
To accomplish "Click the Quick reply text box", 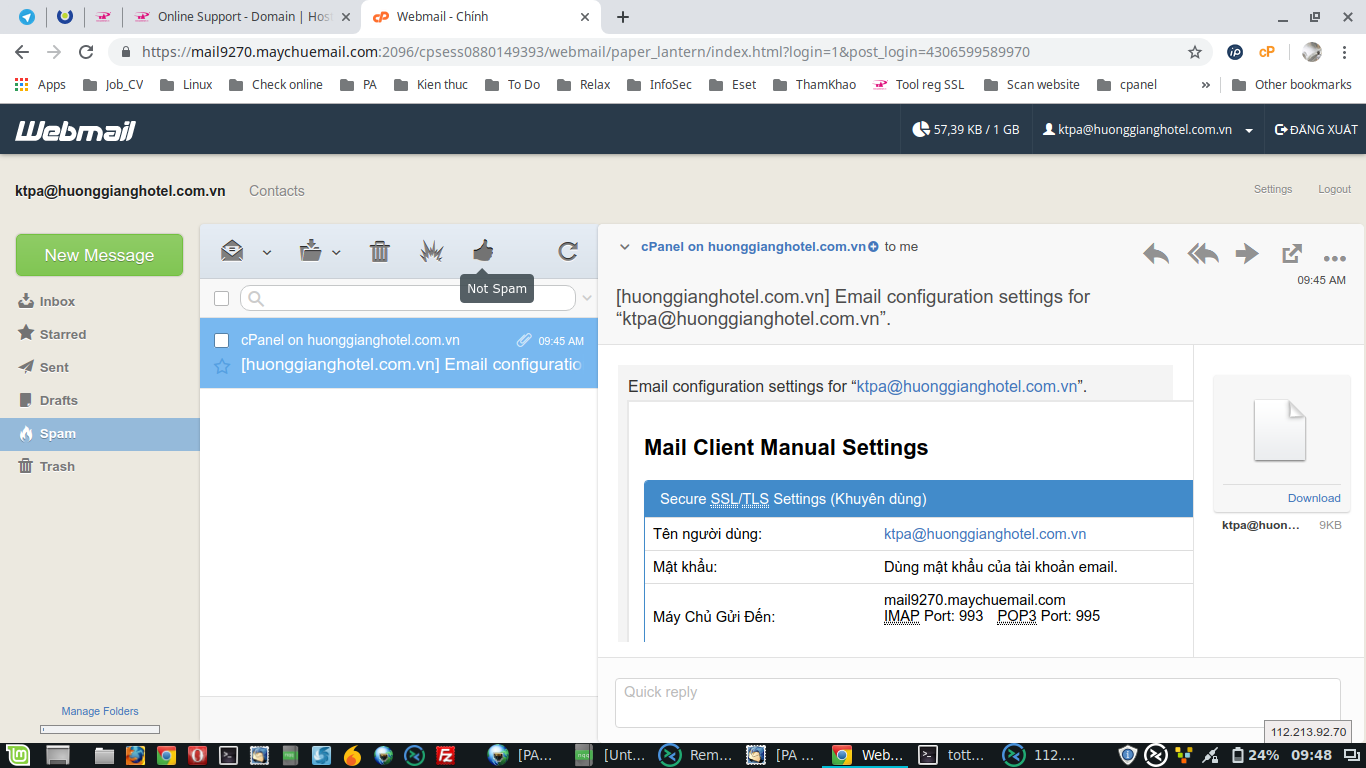I will [977, 703].
